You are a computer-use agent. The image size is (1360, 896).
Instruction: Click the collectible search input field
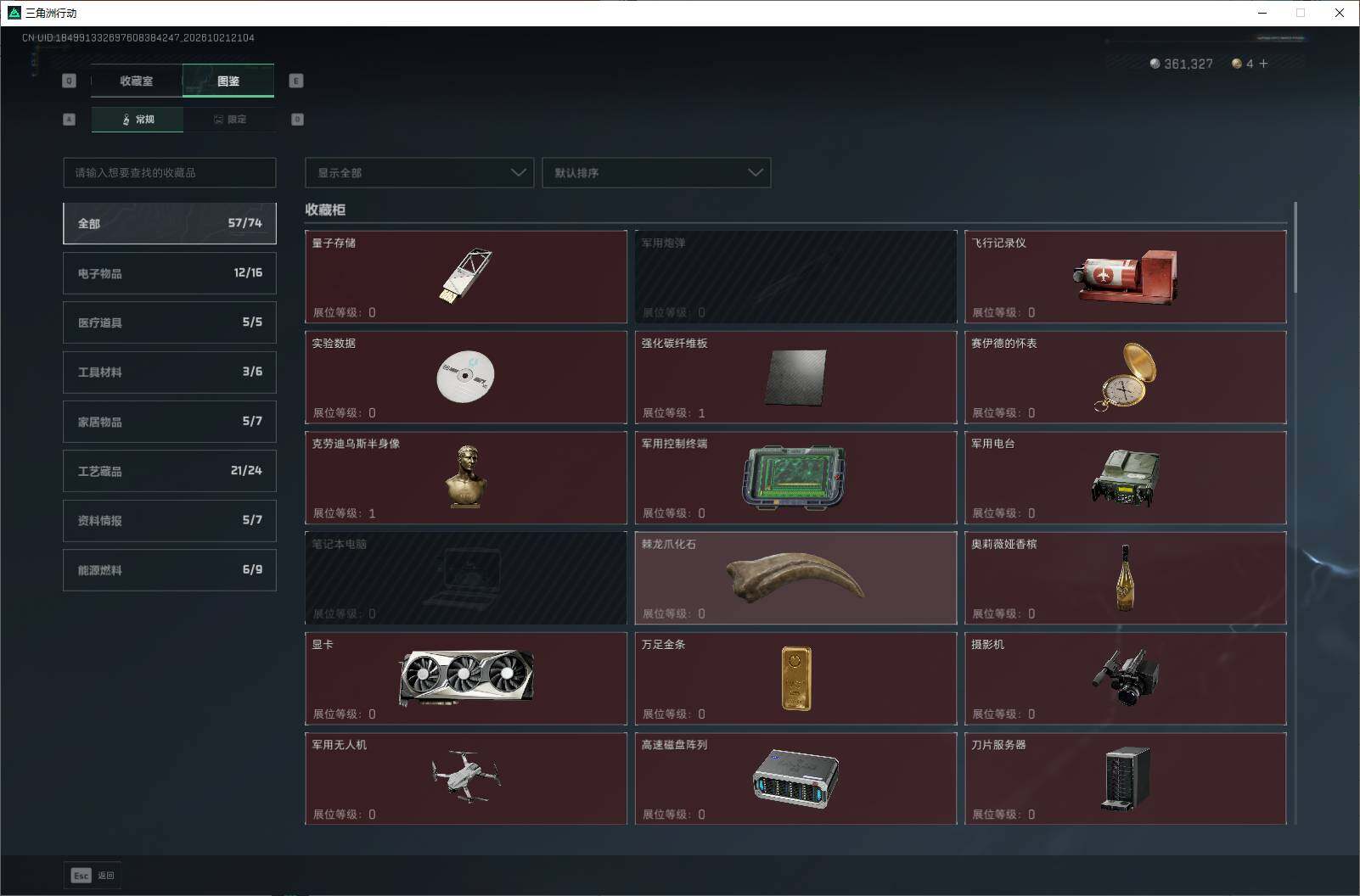[x=170, y=172]
